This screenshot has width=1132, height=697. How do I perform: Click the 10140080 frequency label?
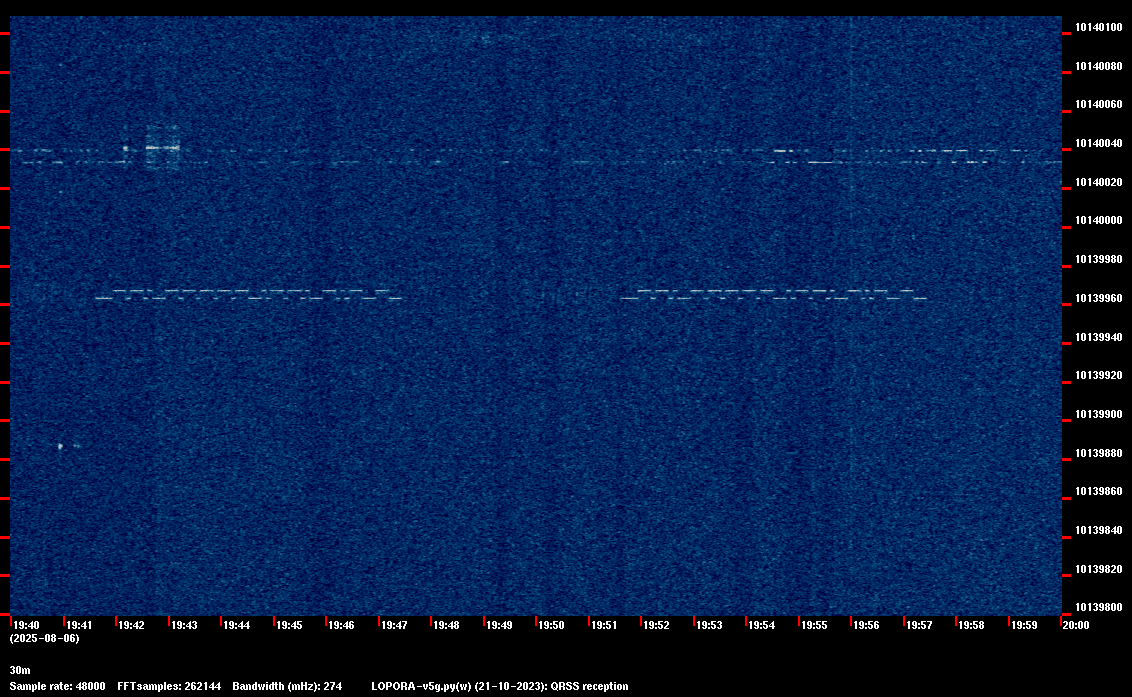tap(1098, 66)
